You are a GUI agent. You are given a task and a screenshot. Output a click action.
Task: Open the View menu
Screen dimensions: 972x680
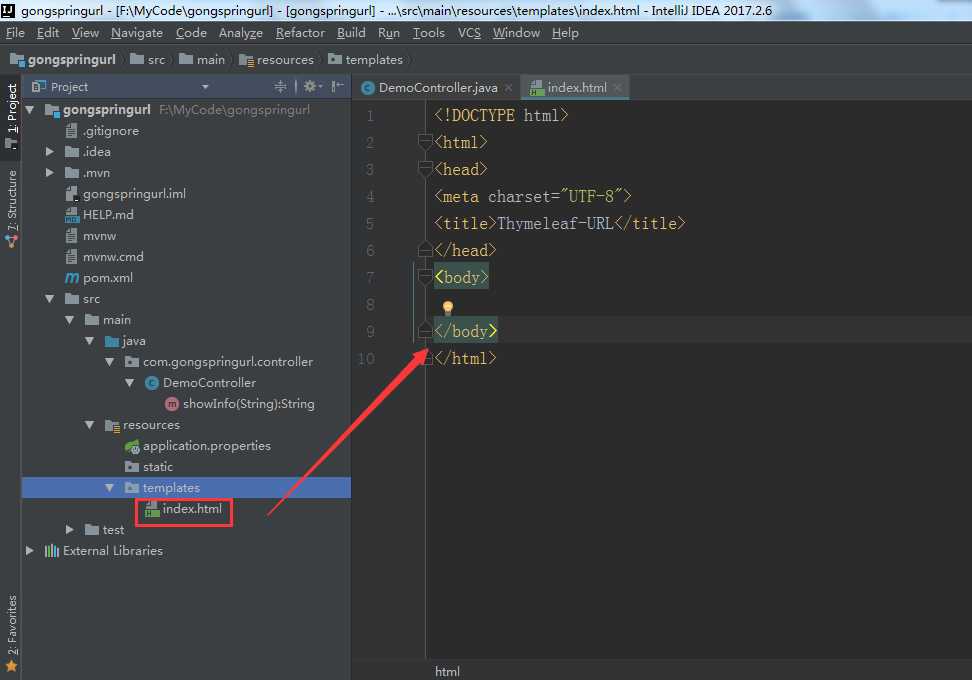tap(85, 33)
